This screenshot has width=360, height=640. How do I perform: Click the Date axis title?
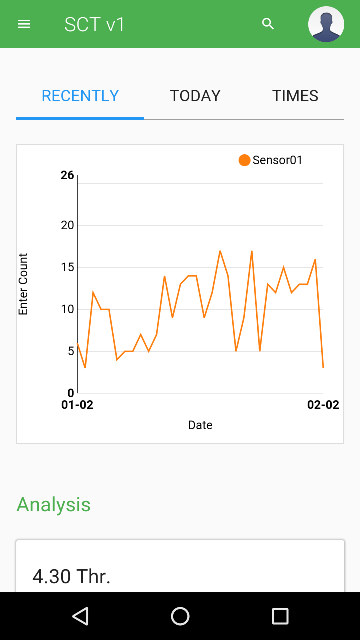pos(200,425)
